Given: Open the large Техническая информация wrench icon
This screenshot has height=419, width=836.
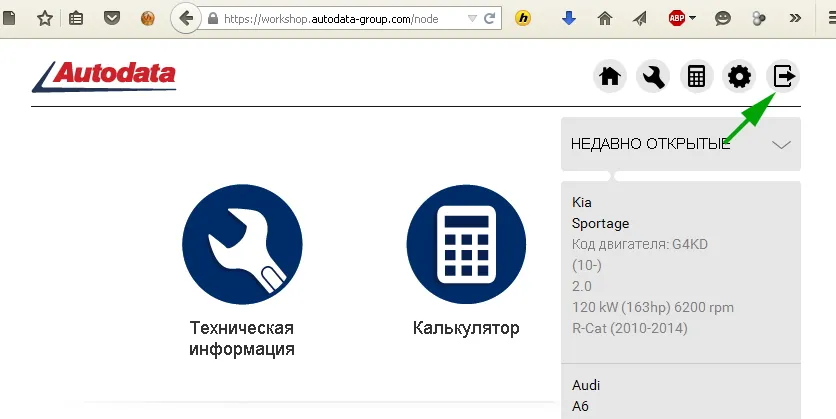Looking at the screenshot, I should tap(242, 244).
